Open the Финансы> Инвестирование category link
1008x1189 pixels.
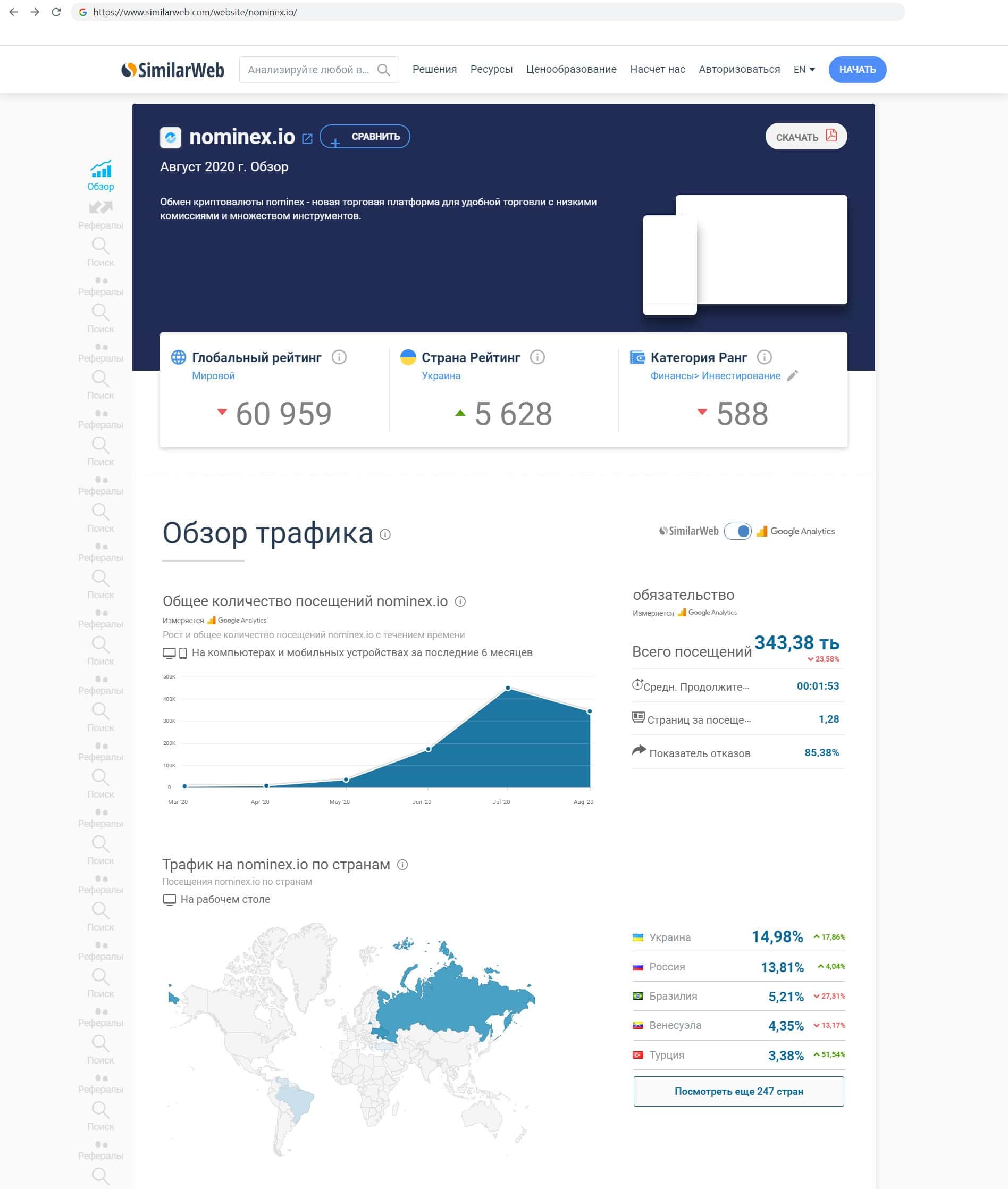[715, 375]
